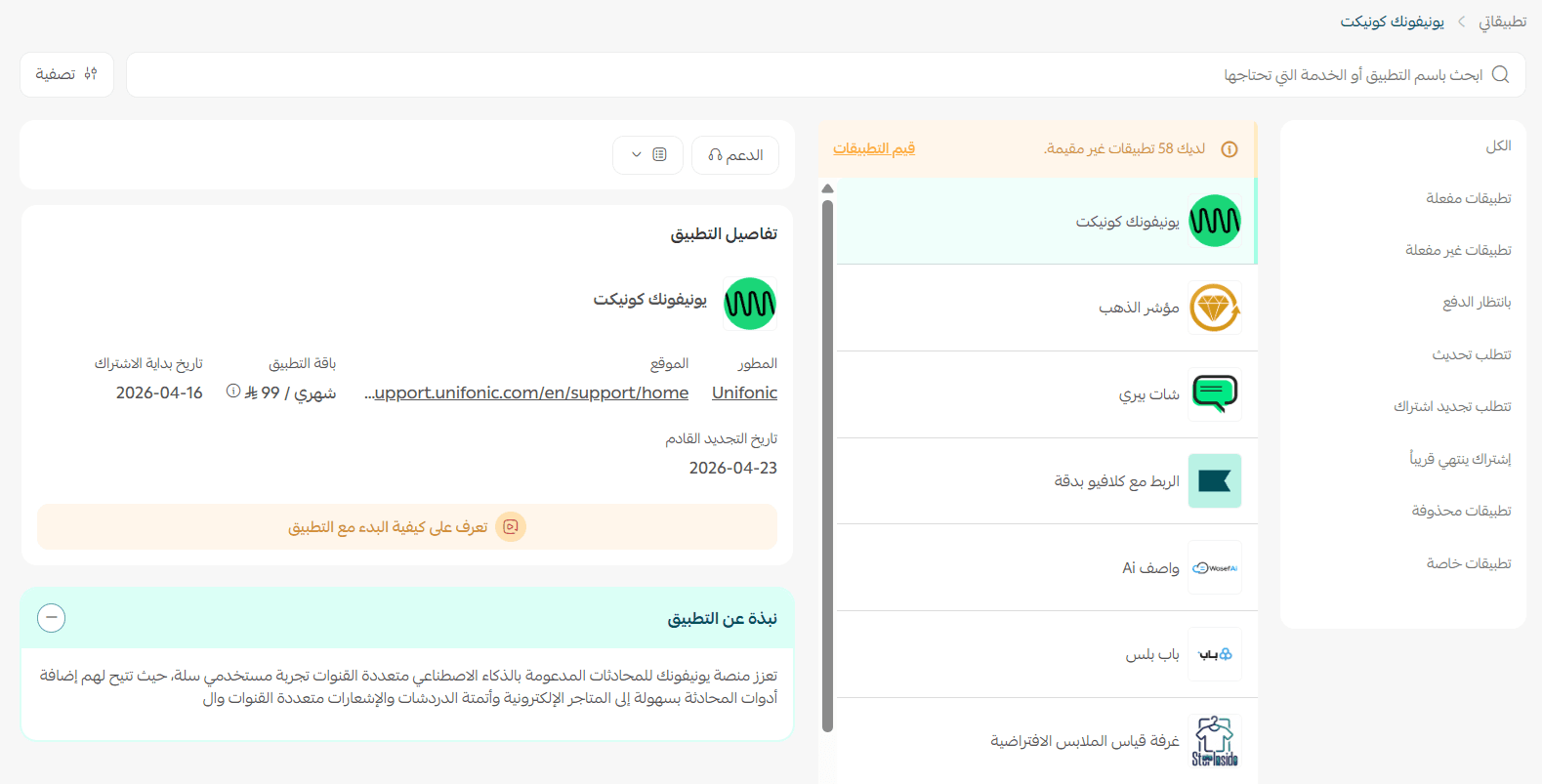
Task: Click the headset icon on support button
Action: tap(715, 155)
